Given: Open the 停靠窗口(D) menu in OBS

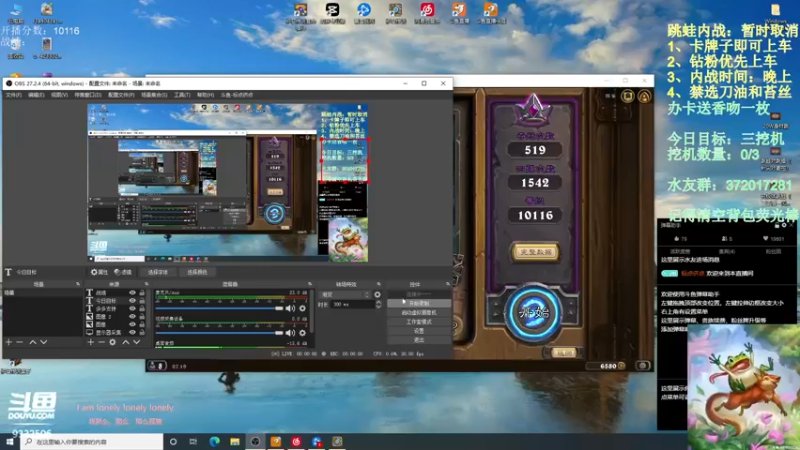Looking at the screenshot, I should pyautogui.click(x=88, y=95).
